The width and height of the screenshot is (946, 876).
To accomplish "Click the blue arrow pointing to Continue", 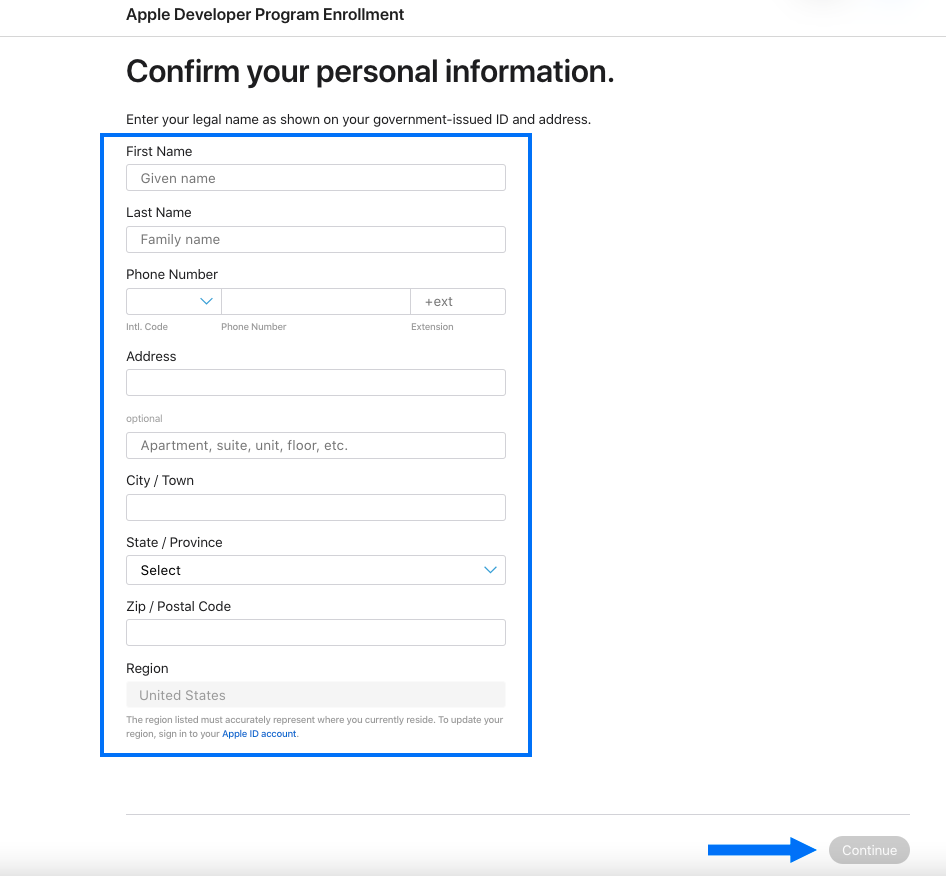I will coord(762,850).
